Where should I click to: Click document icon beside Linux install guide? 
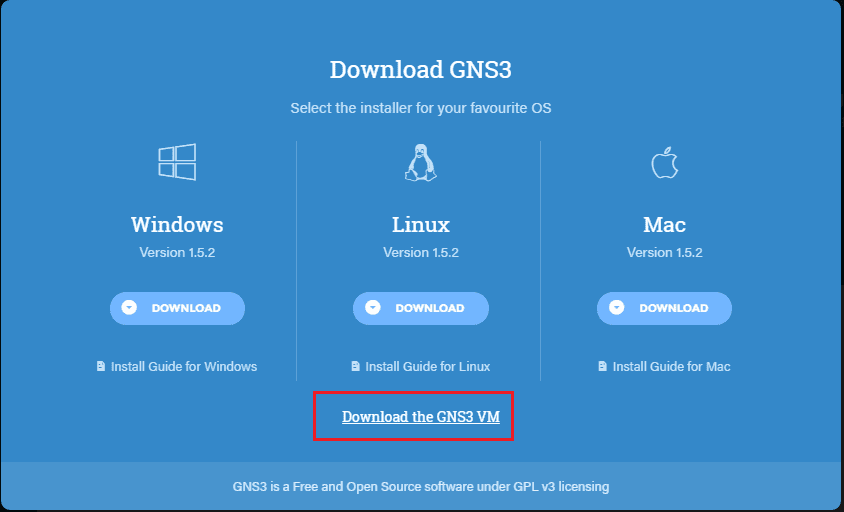click(355, 366)
